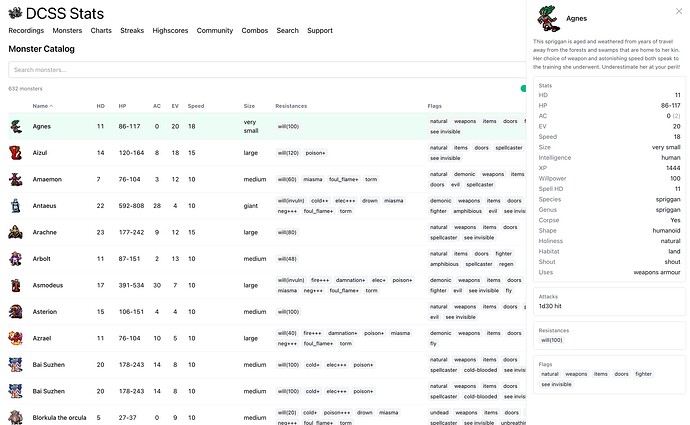Click the Blorkula the orcula sprite
Screen dimensions: 690x425
click(x=15, y=418)
